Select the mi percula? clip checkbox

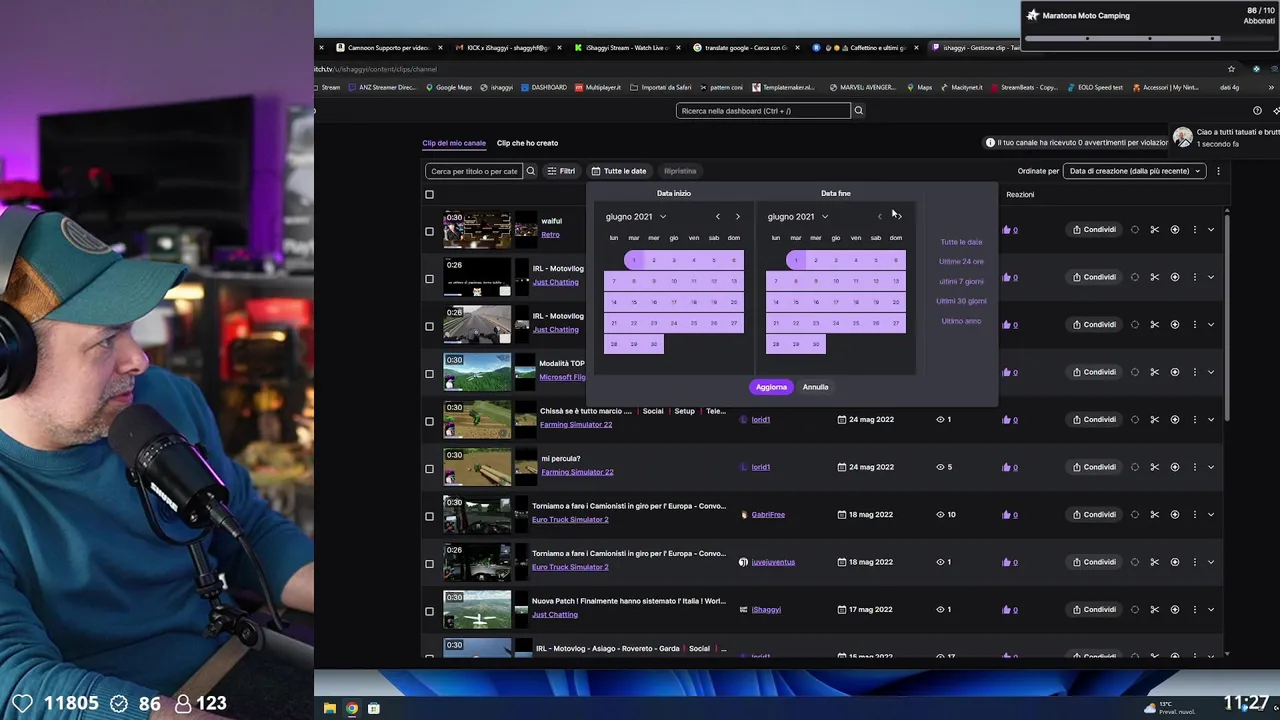429,468
